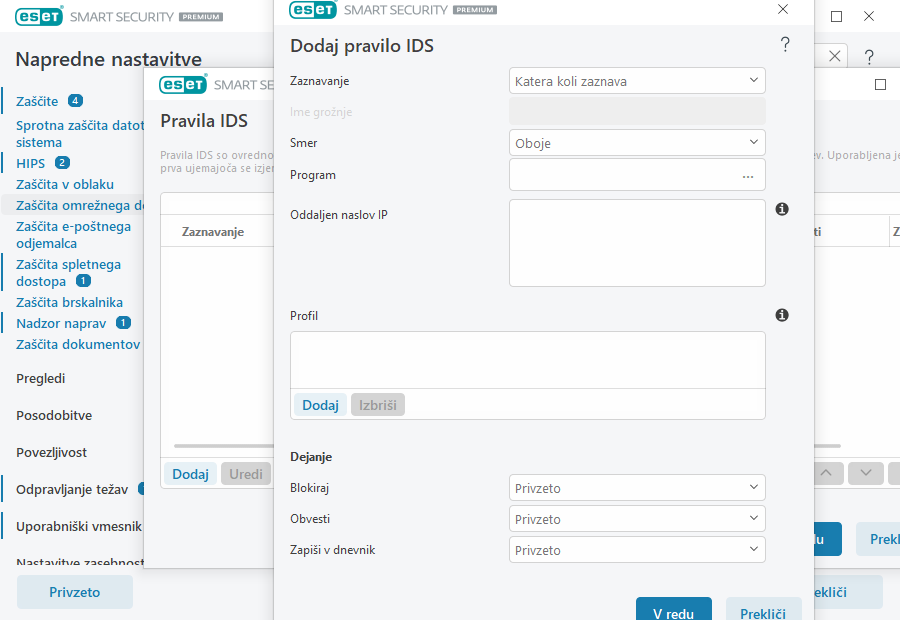
Task: Go to Nadzor naprav section
Action: [62, 323]
